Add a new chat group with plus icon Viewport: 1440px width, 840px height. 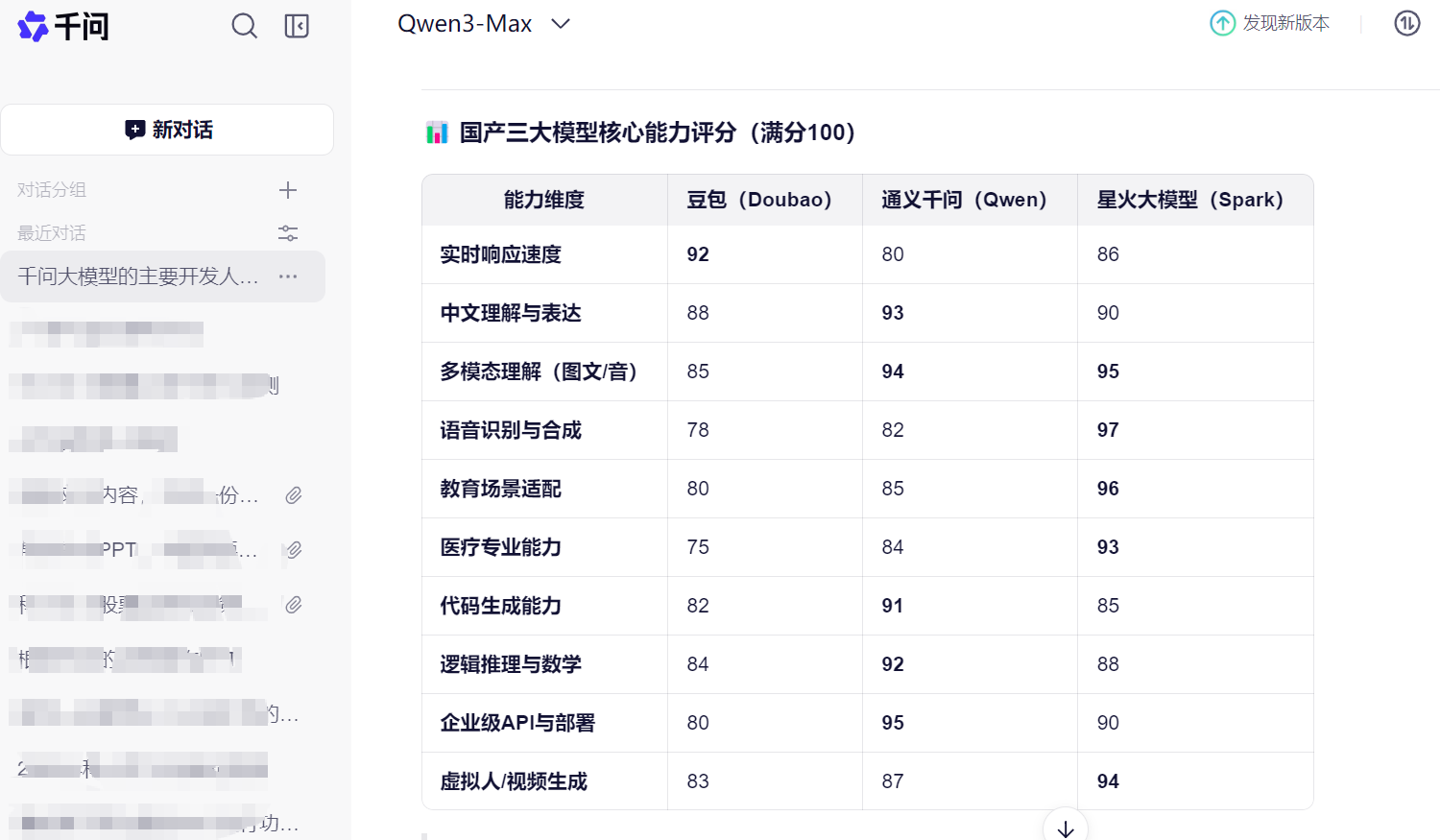(288, 190)
